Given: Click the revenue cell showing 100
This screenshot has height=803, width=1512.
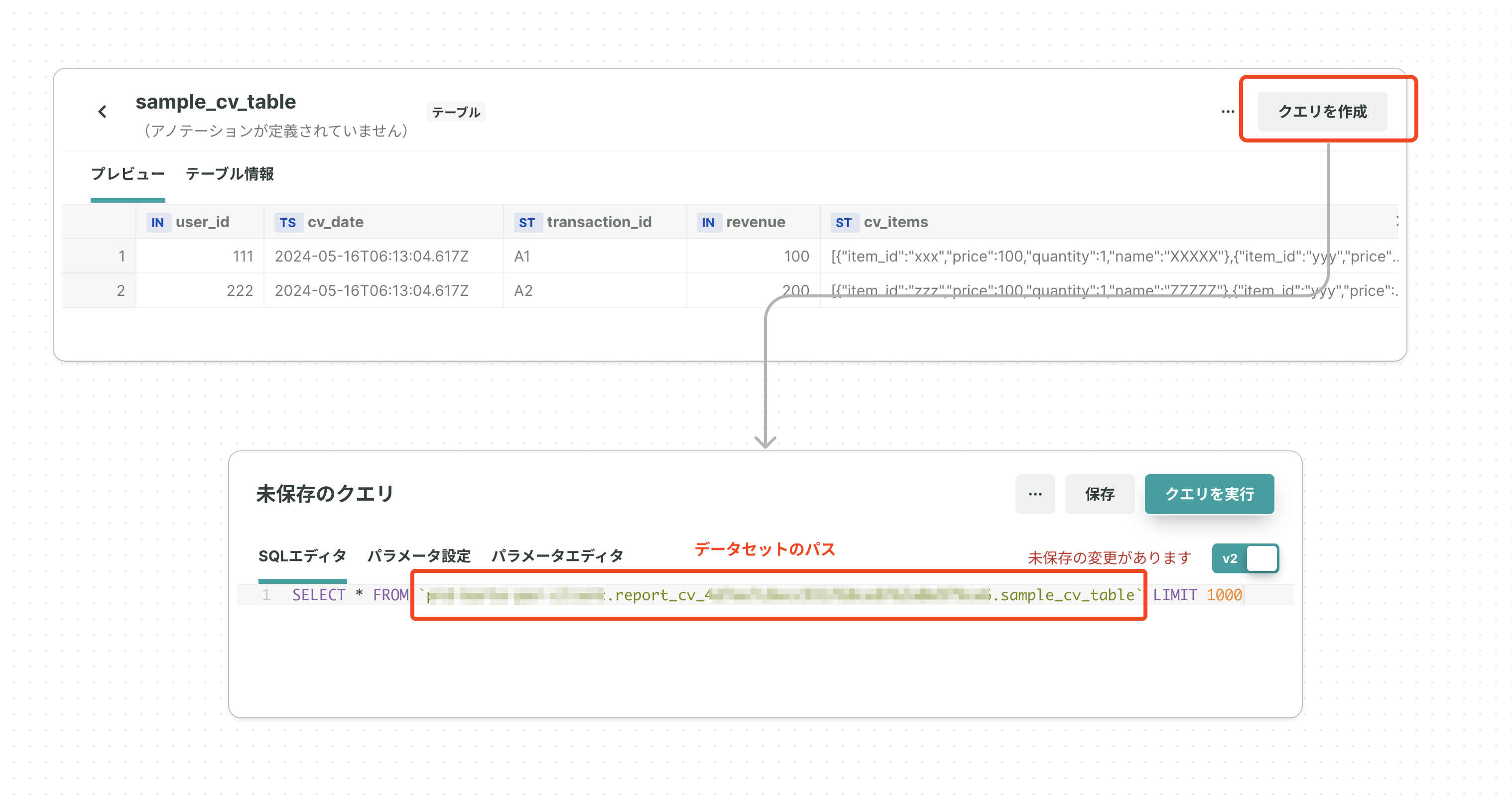Looking at the screenshot, I should click(x=754, y=256).
